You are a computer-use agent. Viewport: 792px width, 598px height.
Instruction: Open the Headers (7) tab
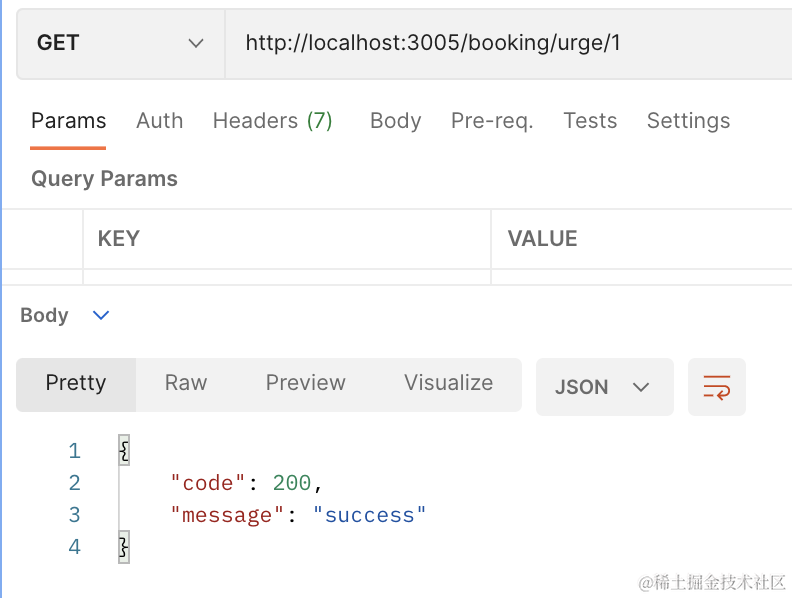click(x=272, y=121)
